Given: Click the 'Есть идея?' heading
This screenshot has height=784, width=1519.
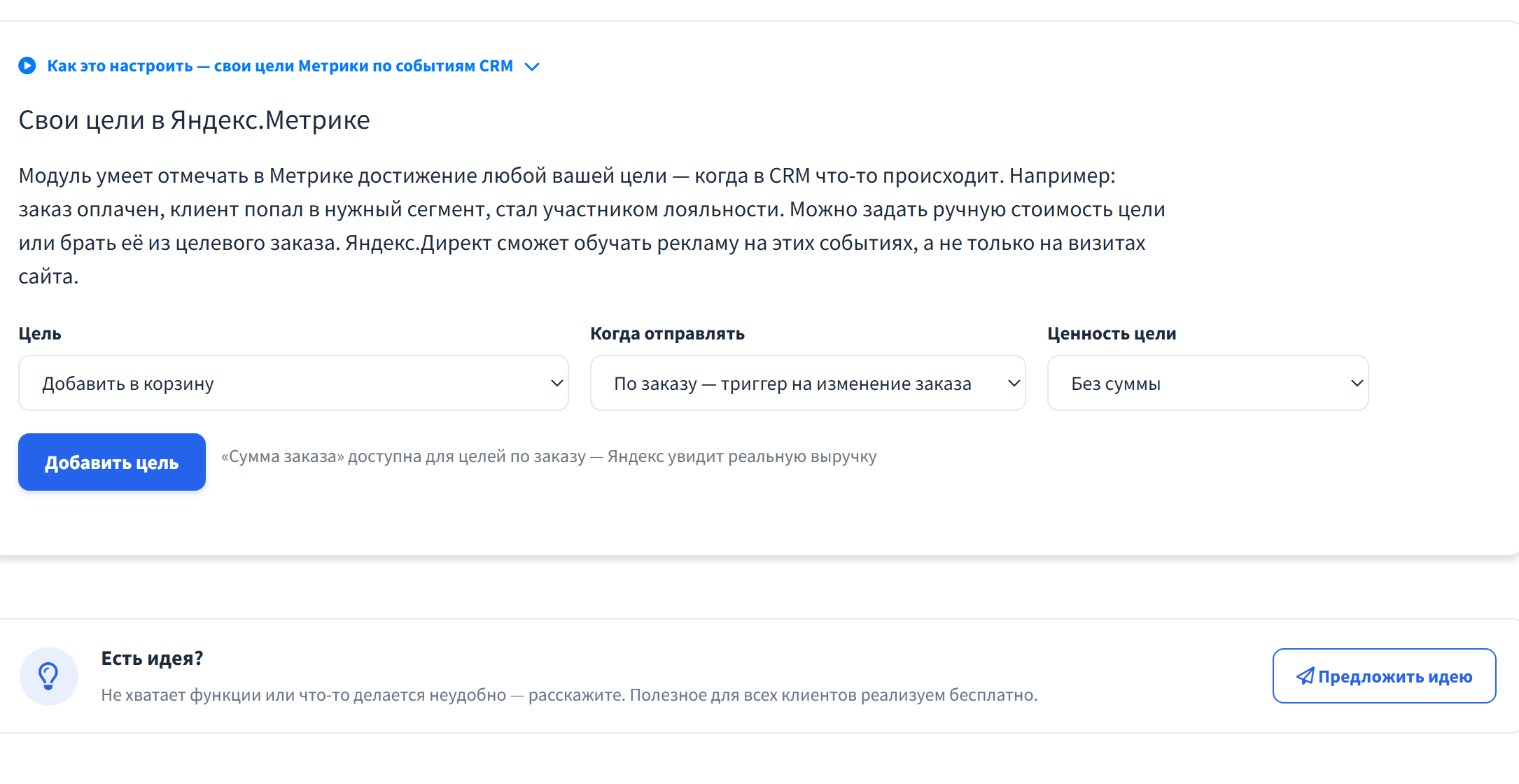Looking at the screenshot, I should [152, 658].
